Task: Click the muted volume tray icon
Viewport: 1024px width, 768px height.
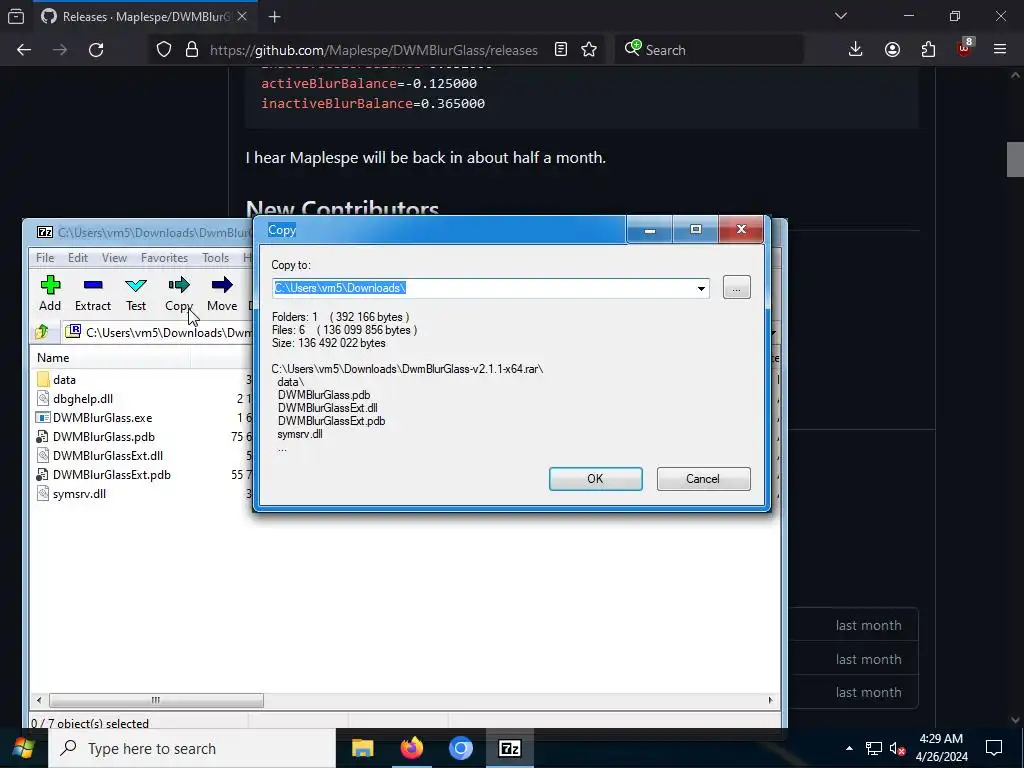Action: coord(898,748)
